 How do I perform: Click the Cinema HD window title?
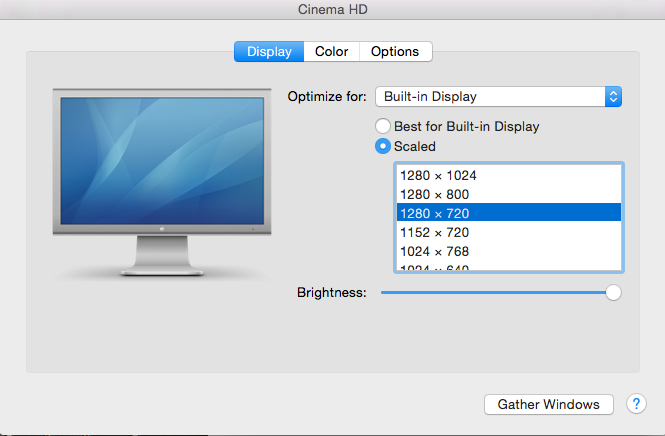tap(332, 9)
